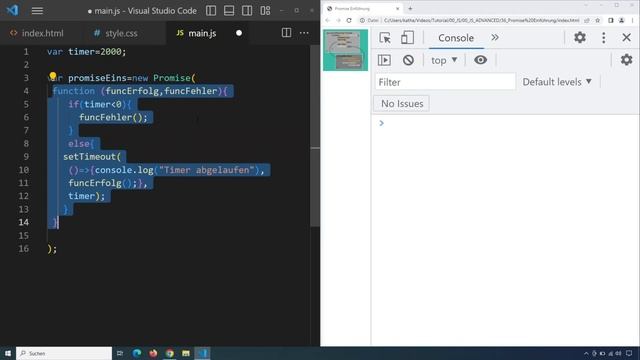Open the Default levels dropdown
This screenshot has height=360, width=640.
tap(557, 82)
